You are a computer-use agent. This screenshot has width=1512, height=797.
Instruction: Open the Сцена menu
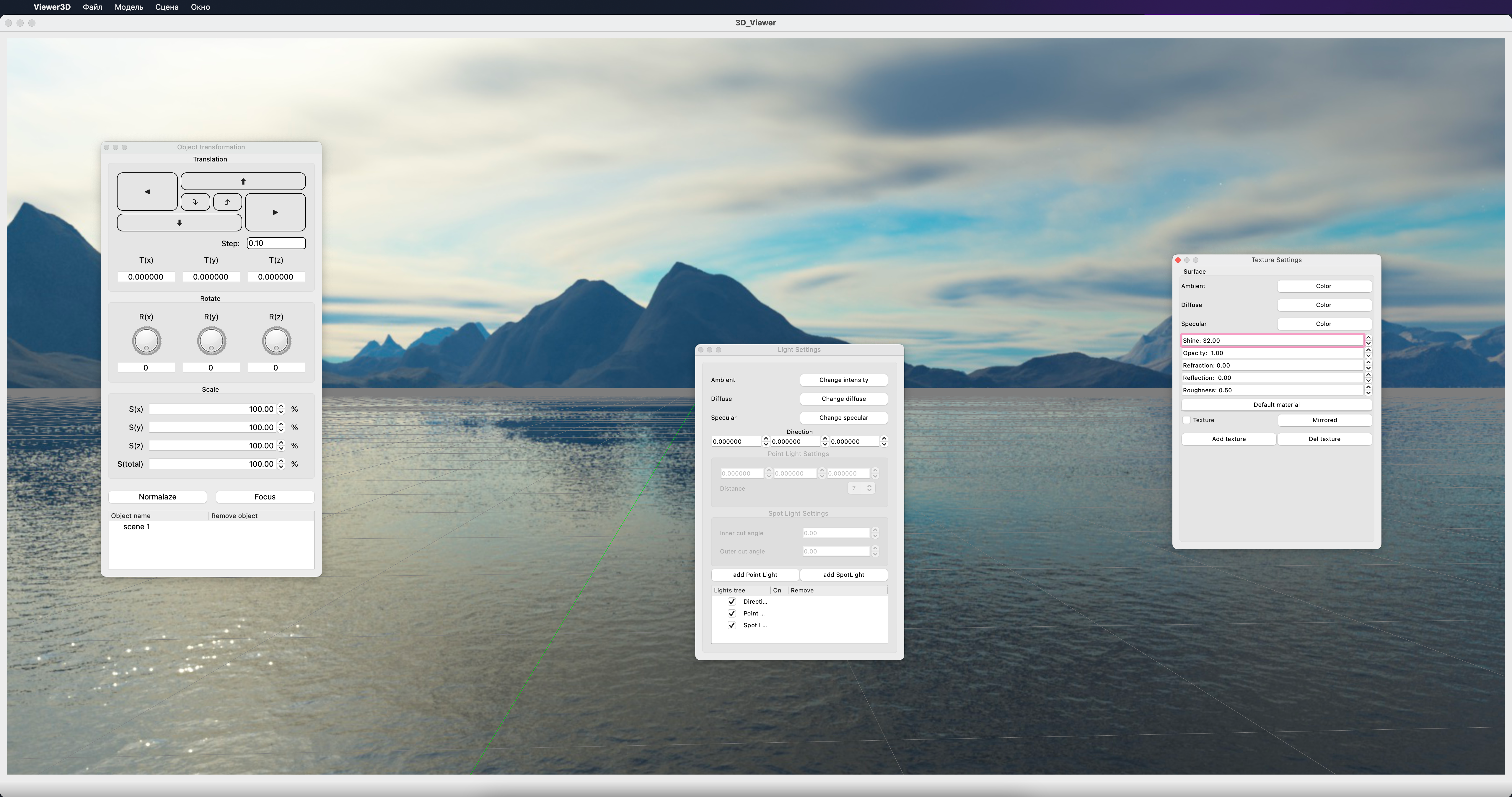coord(167,7)
